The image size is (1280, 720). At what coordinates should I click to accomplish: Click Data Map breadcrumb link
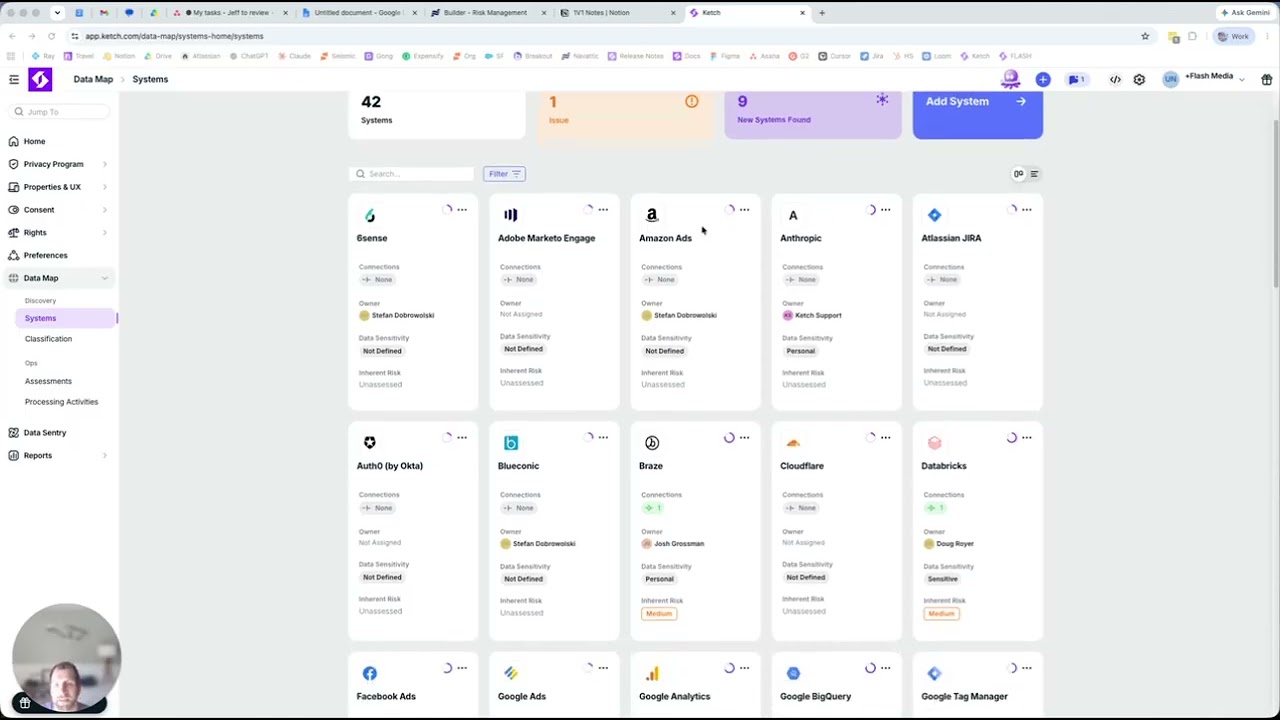pyautogui.click(x=93, y=79)
